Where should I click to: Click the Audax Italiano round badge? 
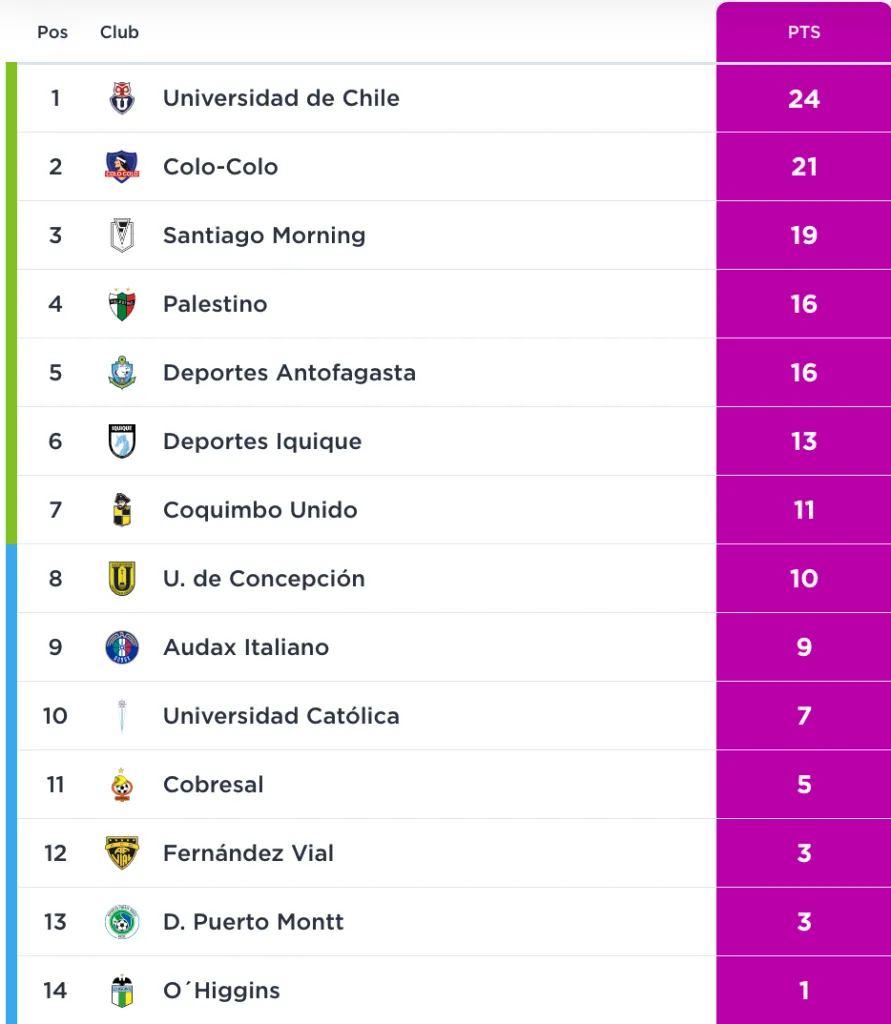point(122,647)
